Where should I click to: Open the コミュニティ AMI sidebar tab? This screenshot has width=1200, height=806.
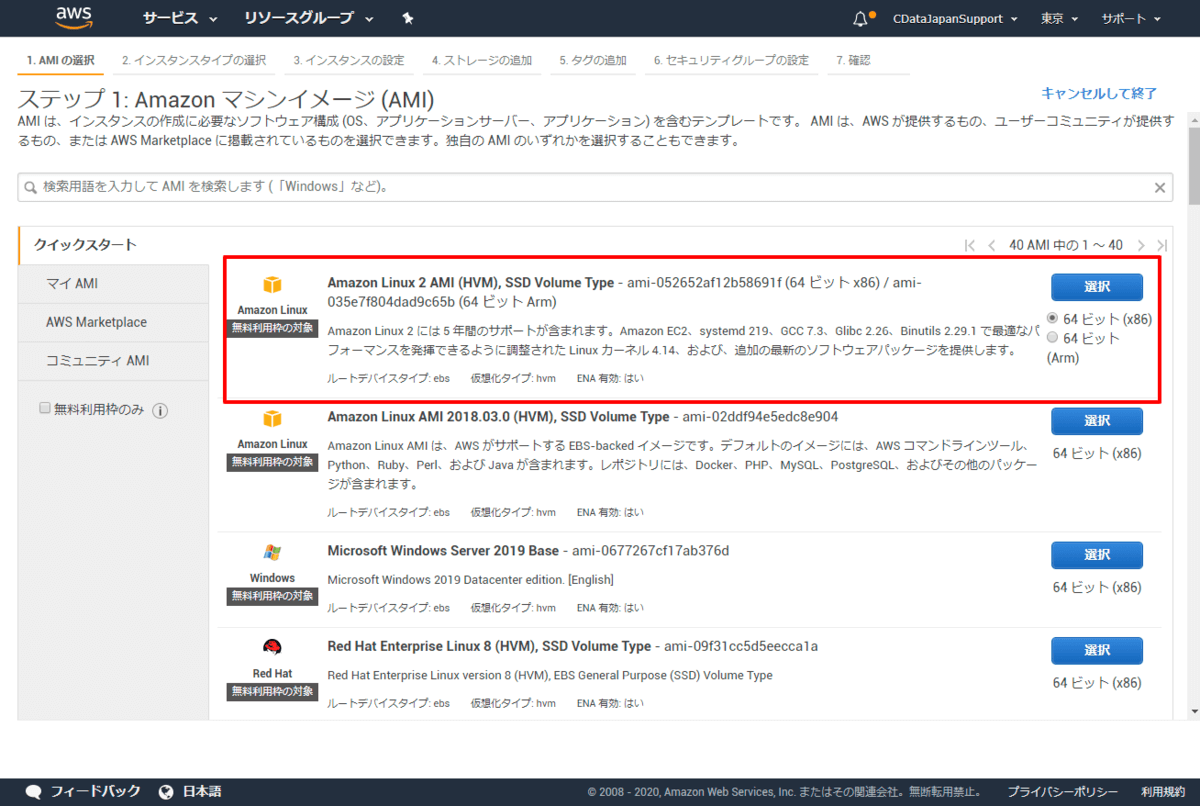pos(114,360)
